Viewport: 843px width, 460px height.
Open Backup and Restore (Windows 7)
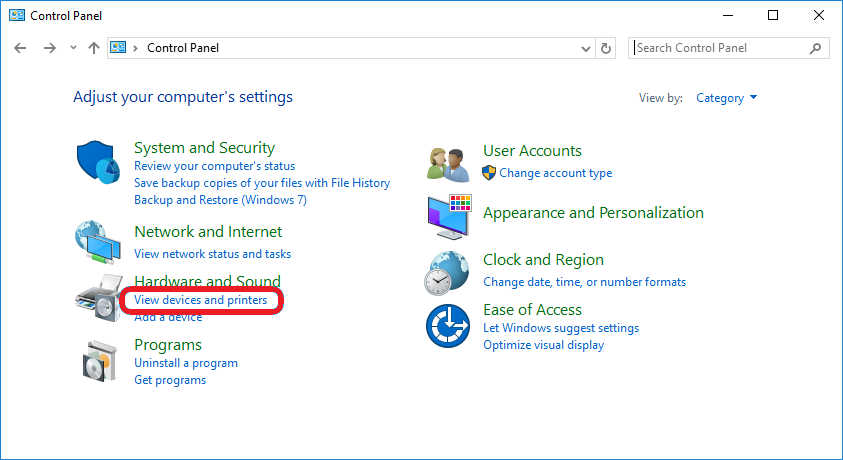tap(220, 200)
